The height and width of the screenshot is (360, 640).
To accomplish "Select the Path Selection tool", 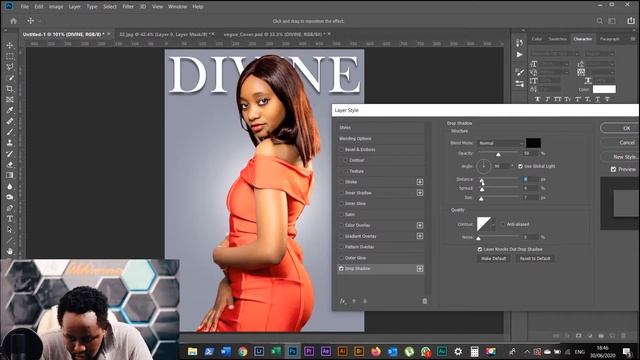I will [10, 230].
